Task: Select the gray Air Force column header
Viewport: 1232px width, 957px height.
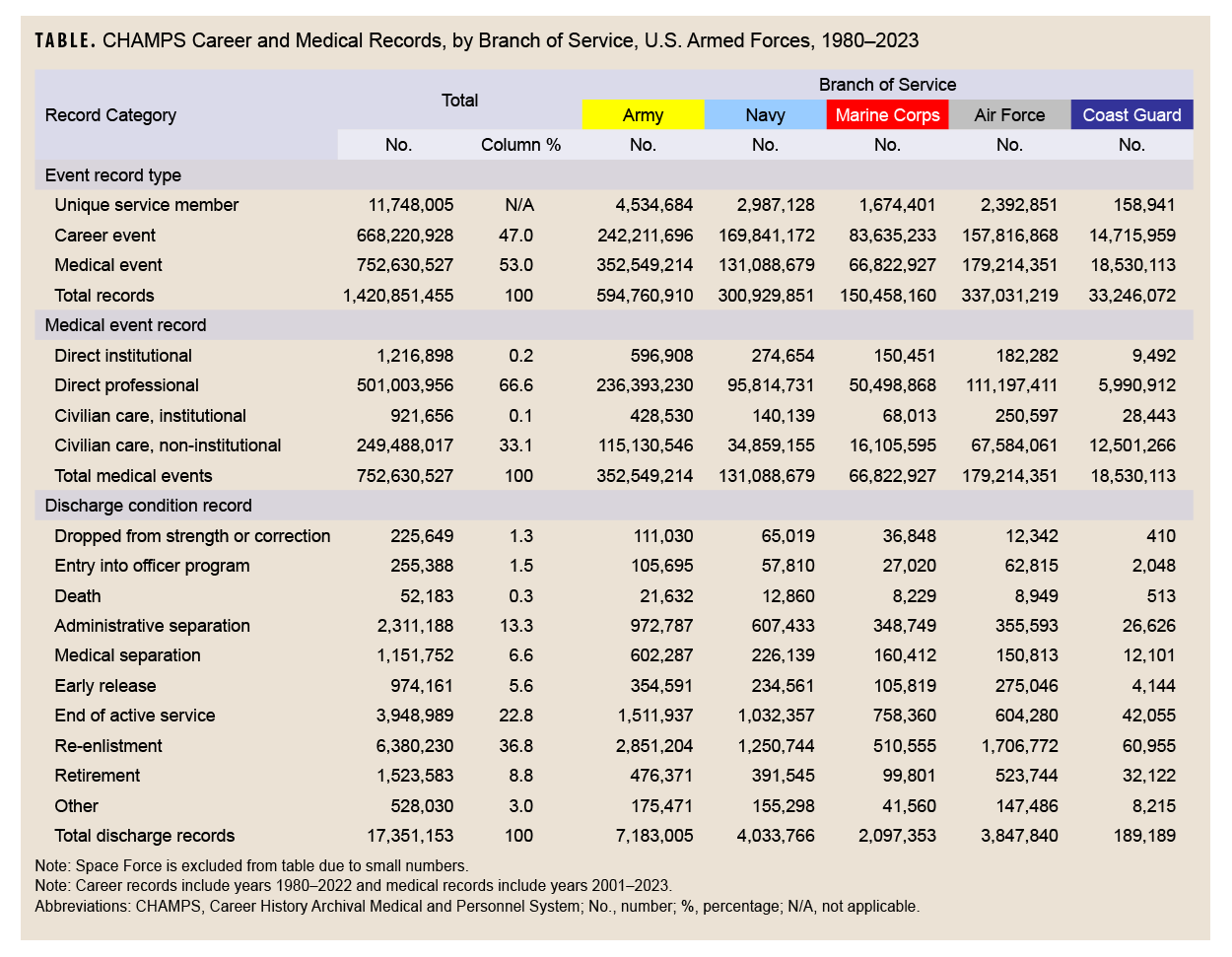Action: [1009, 115]
